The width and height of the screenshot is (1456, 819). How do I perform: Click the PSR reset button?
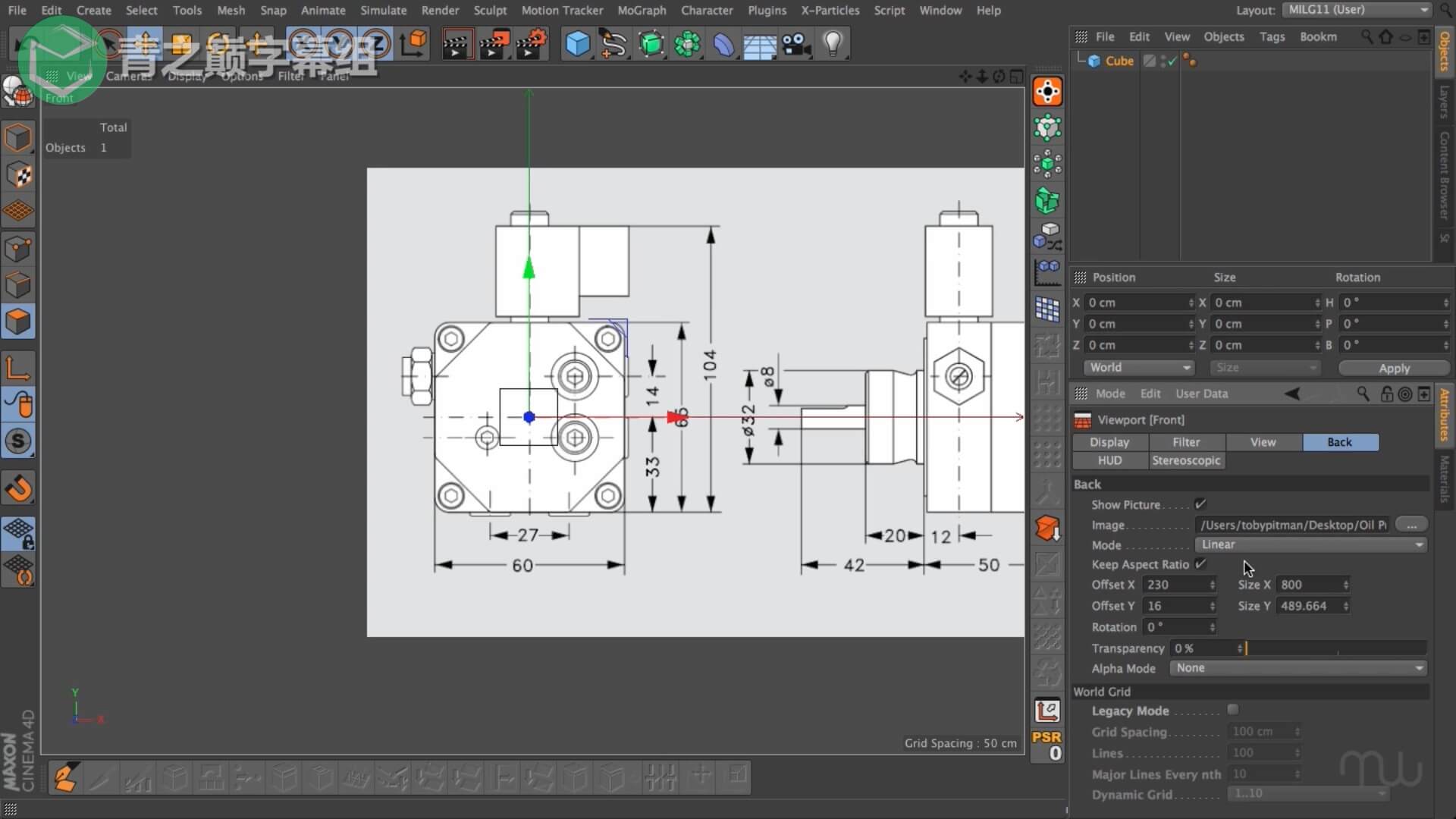(x=1047, y=745)
